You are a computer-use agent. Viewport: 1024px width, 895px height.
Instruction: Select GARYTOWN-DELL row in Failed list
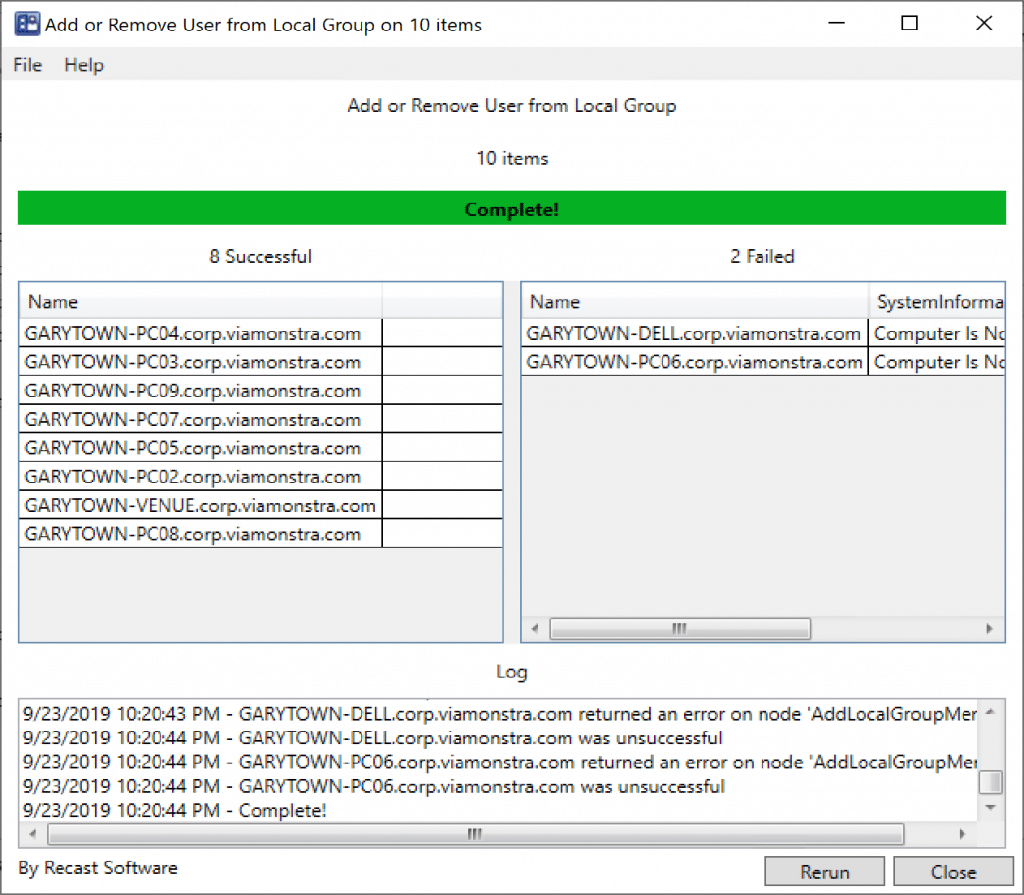[693, 333]
